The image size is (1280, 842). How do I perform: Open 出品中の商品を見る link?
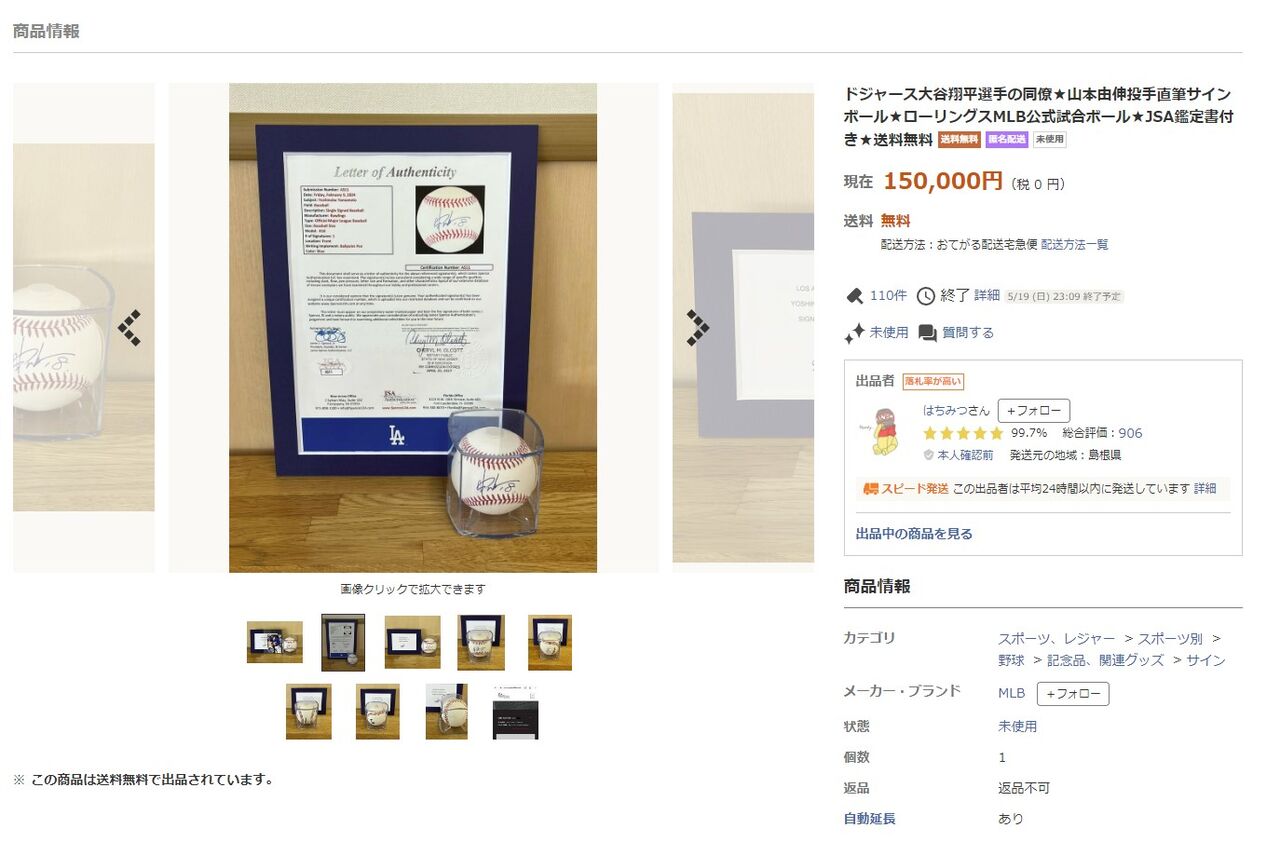pos(914,534)
